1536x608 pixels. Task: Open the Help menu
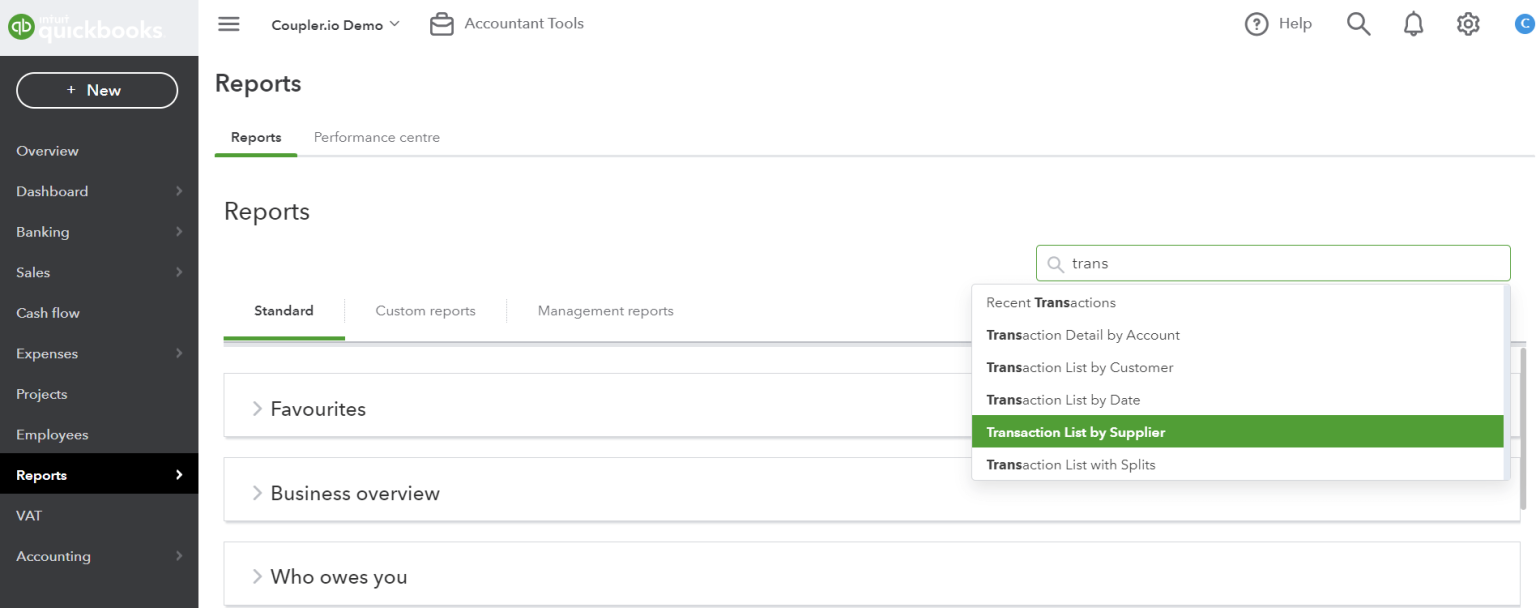pos(1278,23)
